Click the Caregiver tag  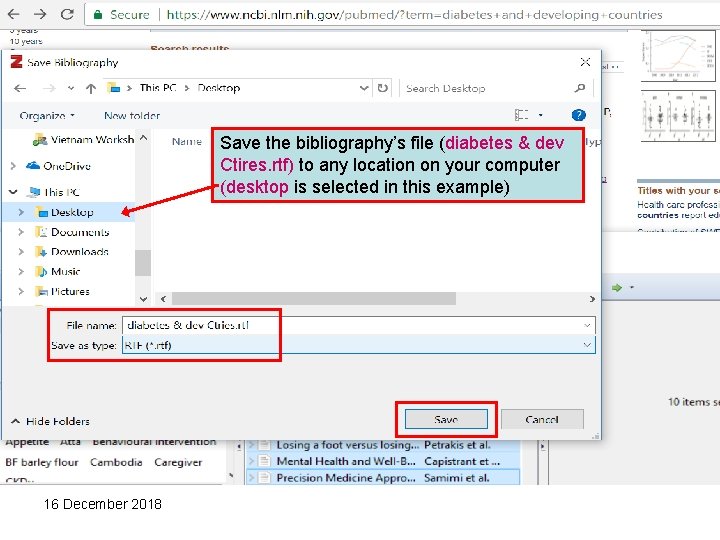click(x=178, y=462)
